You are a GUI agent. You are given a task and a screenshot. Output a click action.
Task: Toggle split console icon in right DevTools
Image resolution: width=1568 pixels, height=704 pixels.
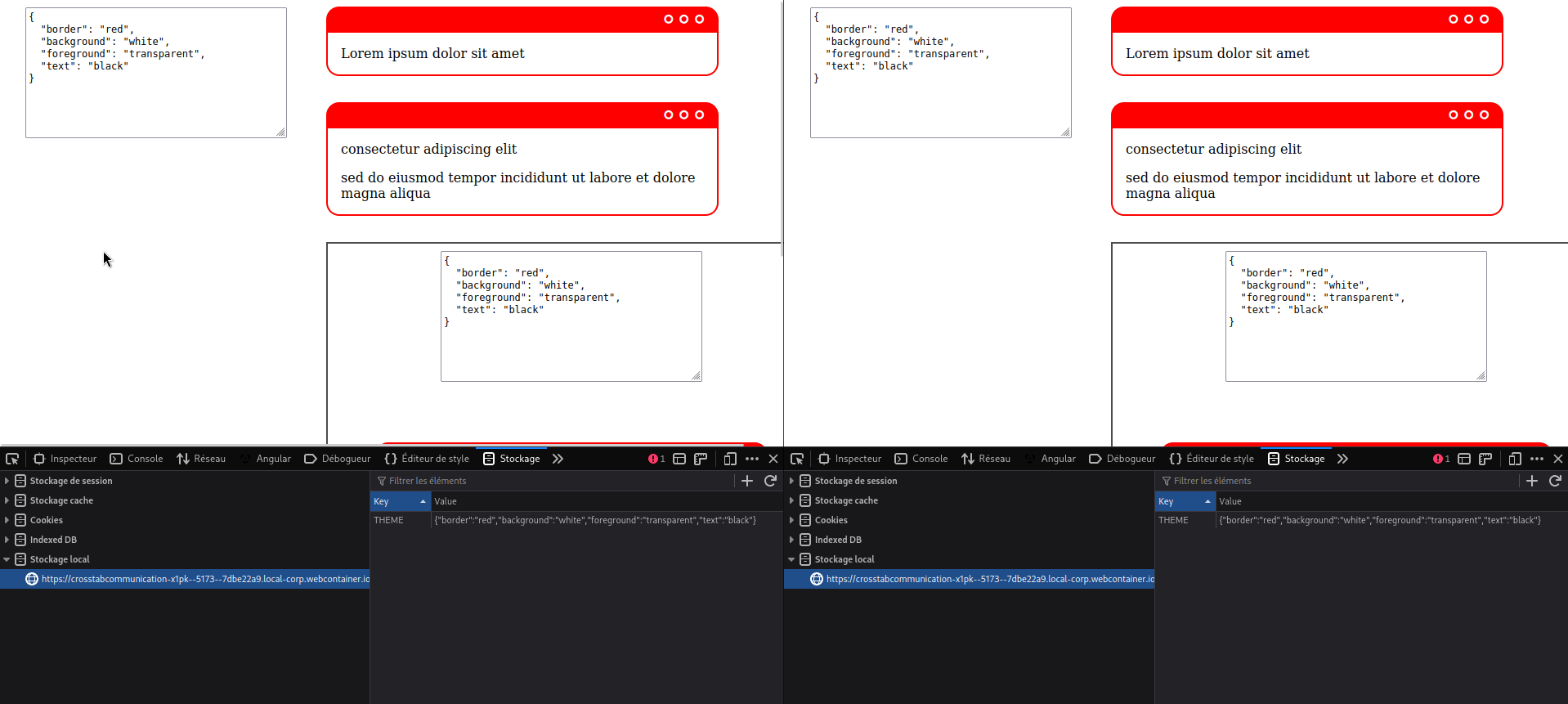click(x=1464, y=459)
